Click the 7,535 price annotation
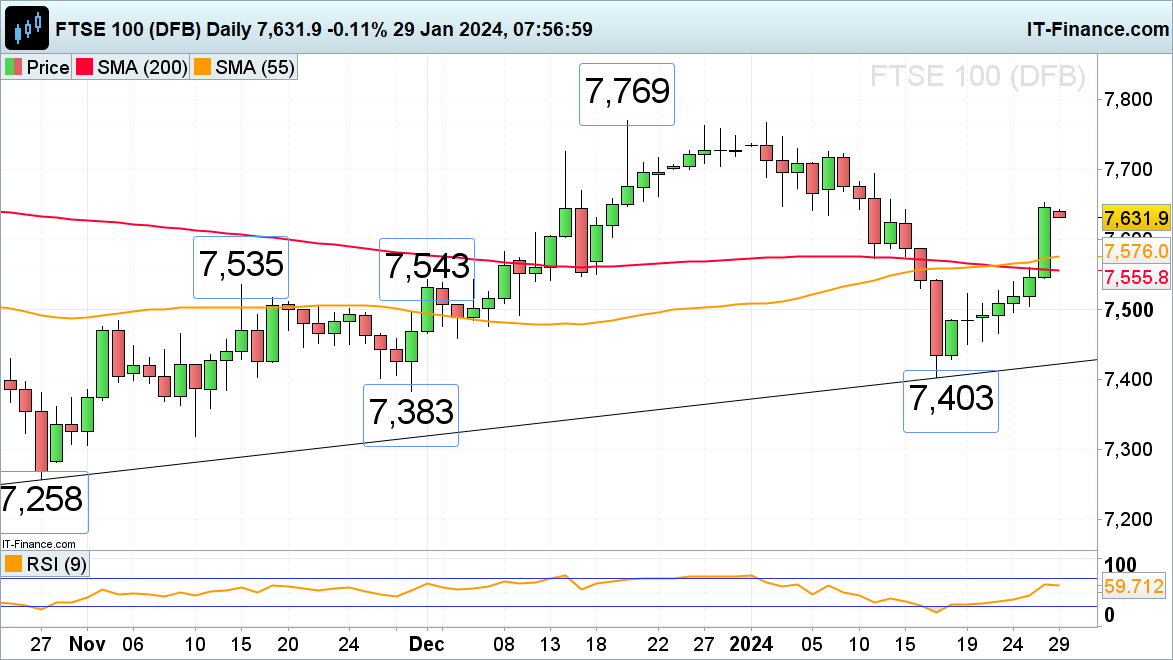The image size is (1173, 660). click(x=241, y=266)
